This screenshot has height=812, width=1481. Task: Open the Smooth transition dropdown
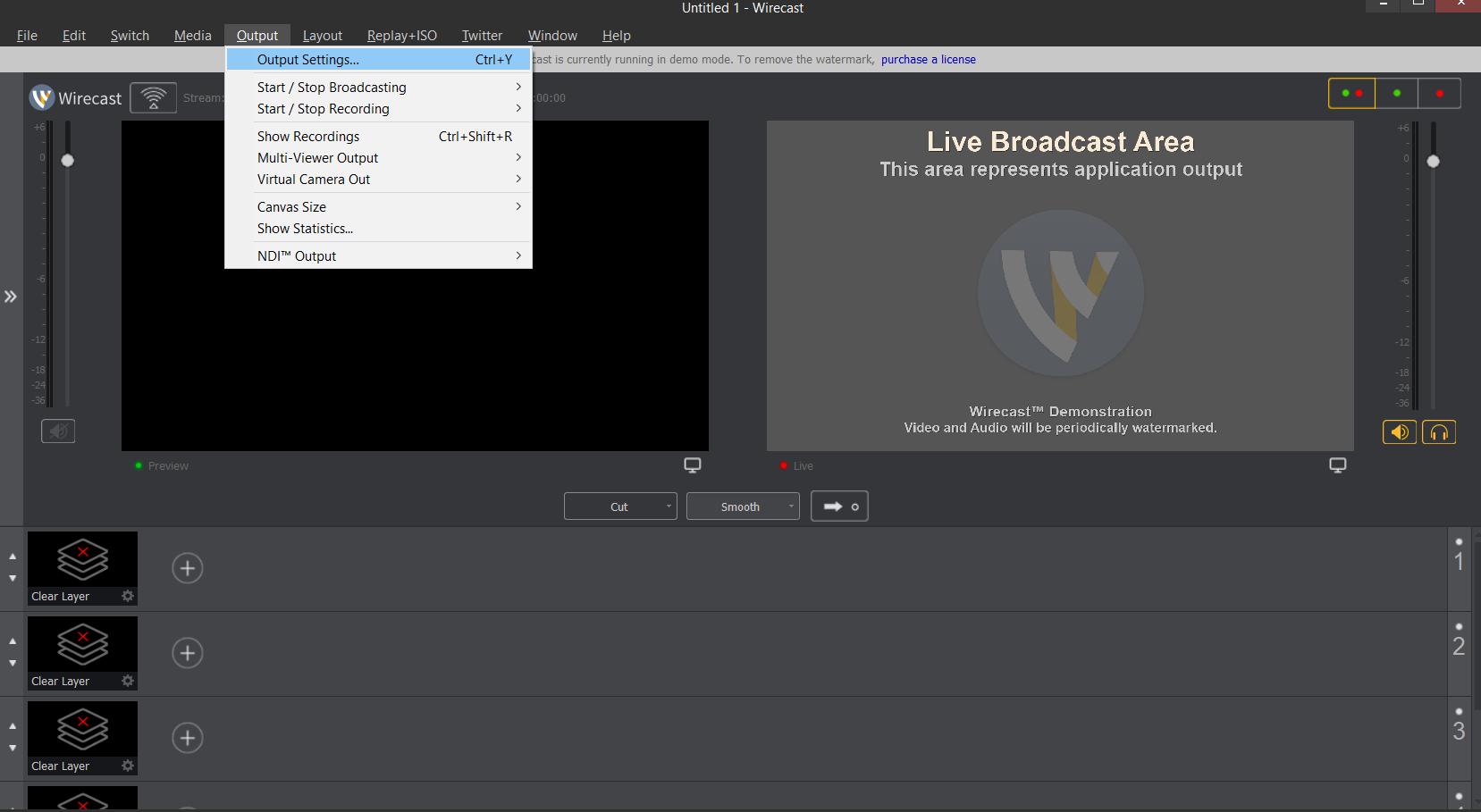[x=743, y=506]
